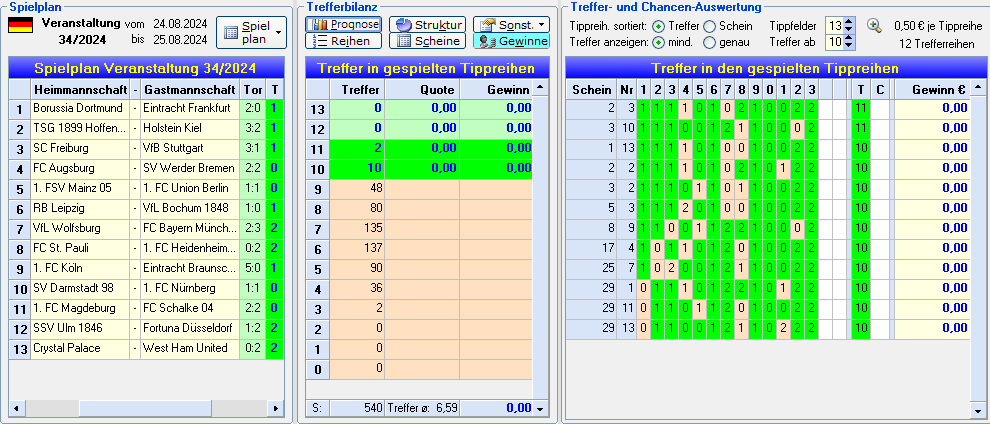Decrease the Tippfelder value
Screen dimensions: 990x424
tap(849, 30)
